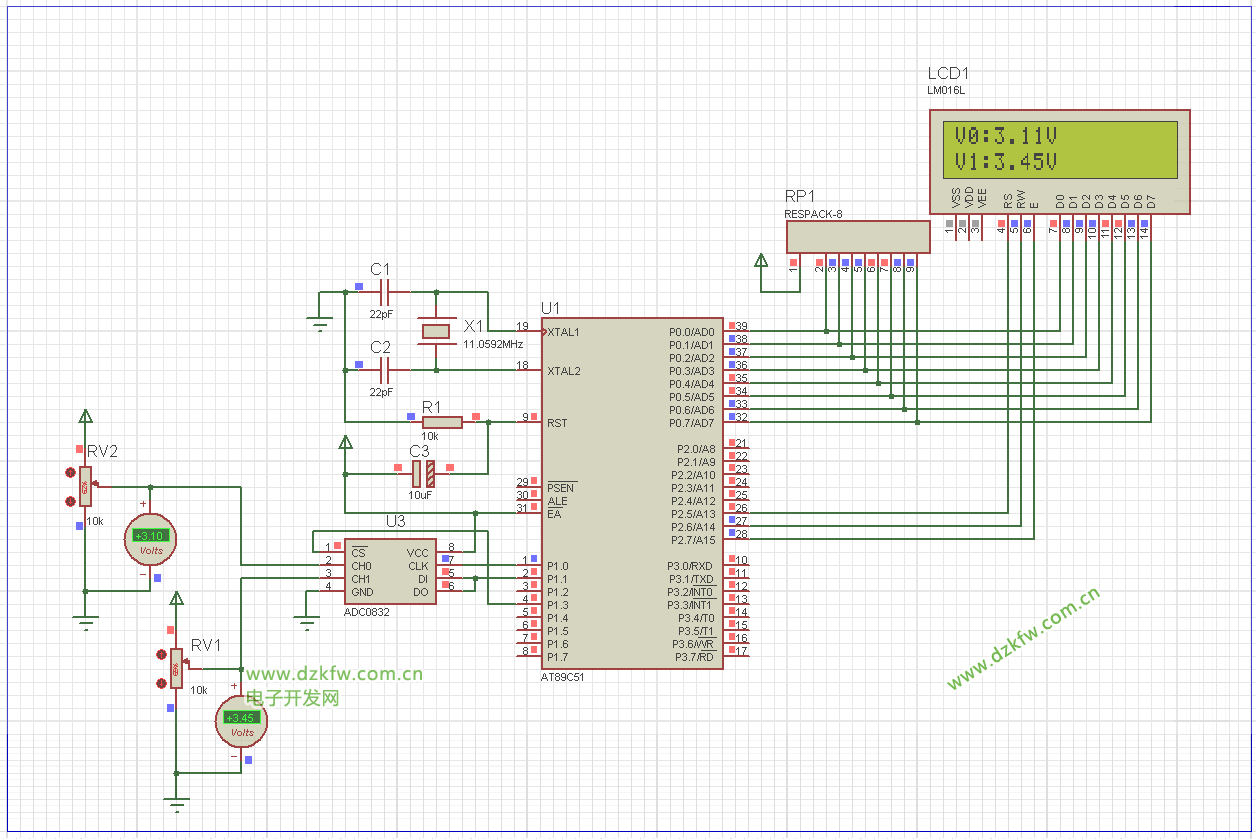This screenshot has height=839, width=1256.
Task: Click the rotated www.dzkfw.com.cn watermark at right
Action: tap(1024, 637)
